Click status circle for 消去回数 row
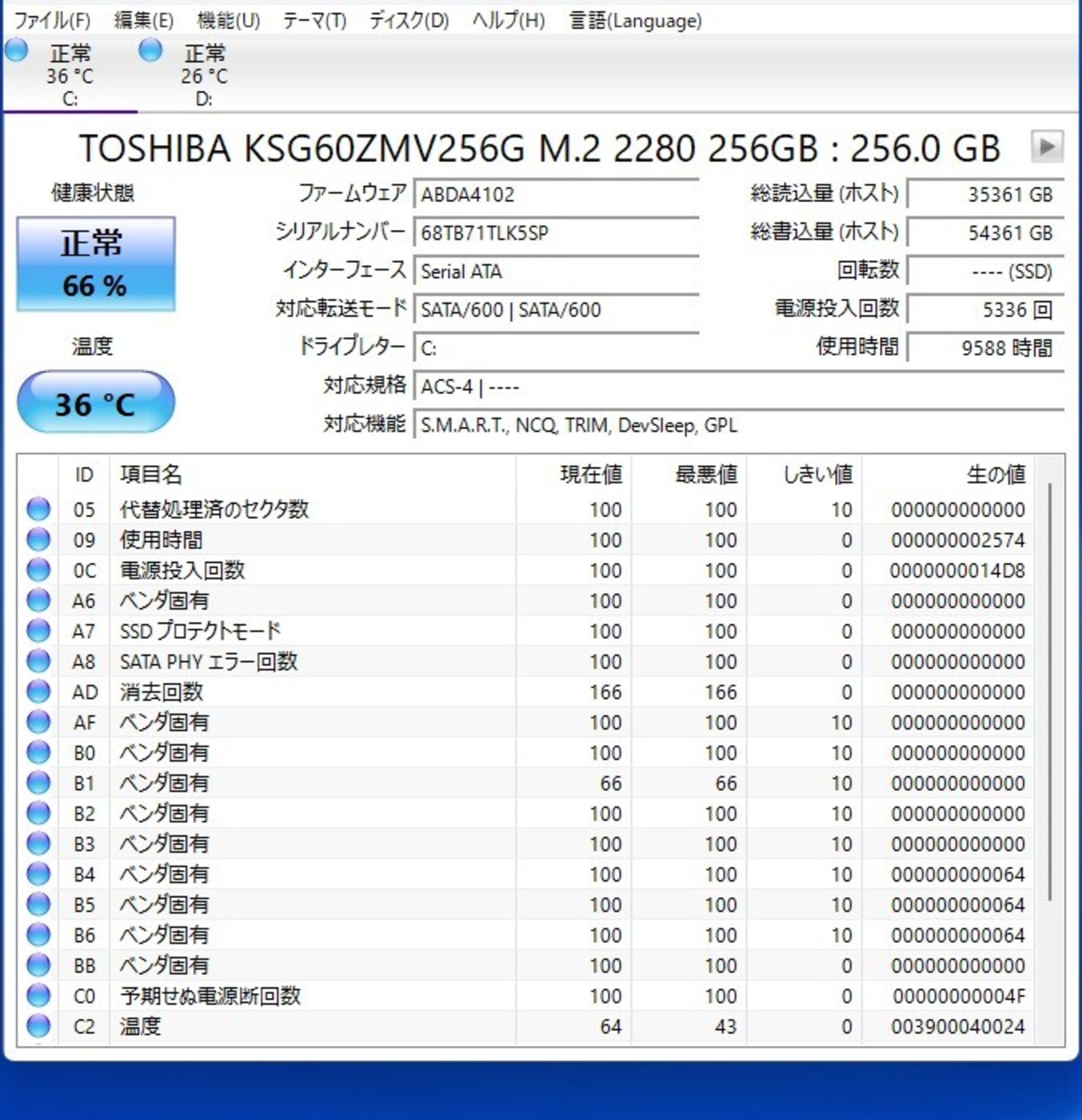 pyautogui.click(x=38, y=691)
